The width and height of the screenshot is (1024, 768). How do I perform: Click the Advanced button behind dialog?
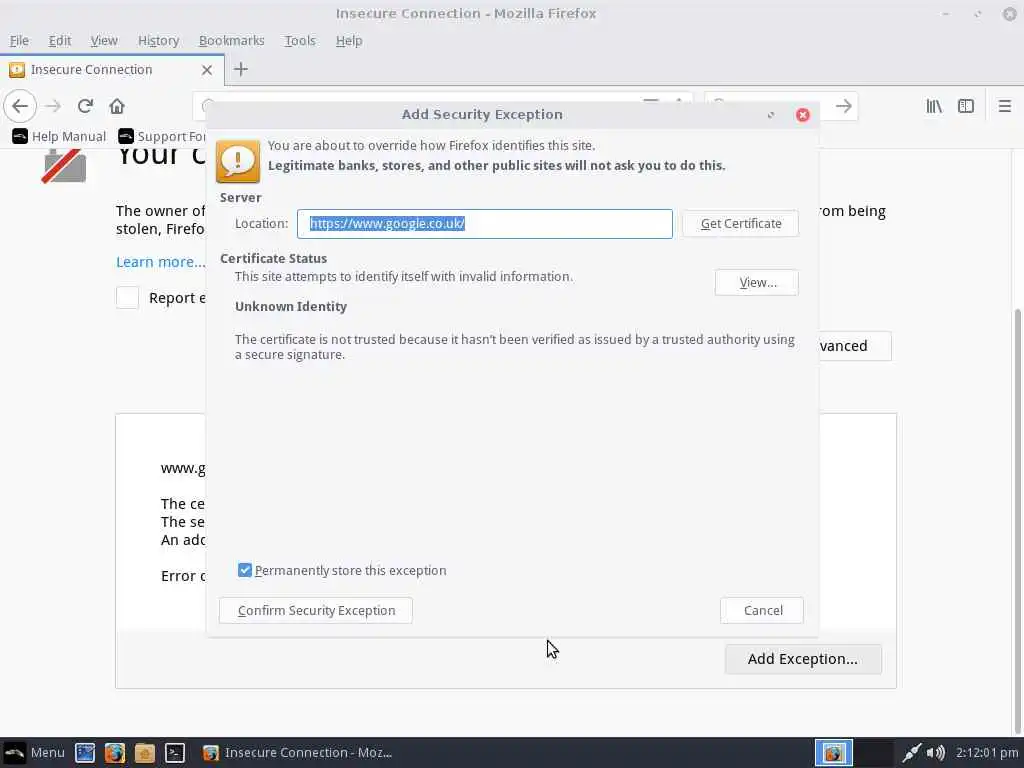pyautogui.click(x=855, y=346)
